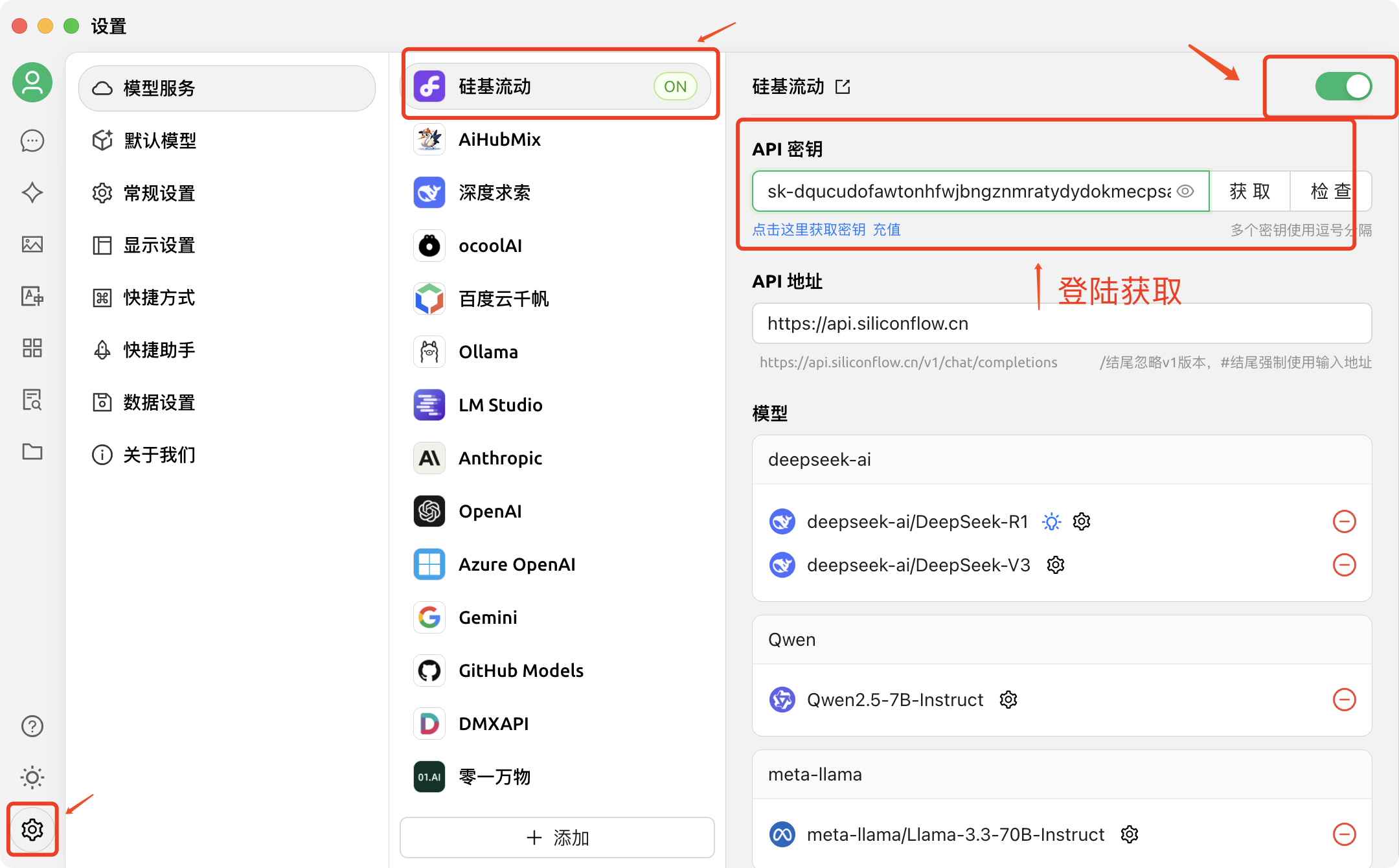The image size is (1399, 868).
Task: Click the theme sun icon in sidebar
Action: [32, 777]
